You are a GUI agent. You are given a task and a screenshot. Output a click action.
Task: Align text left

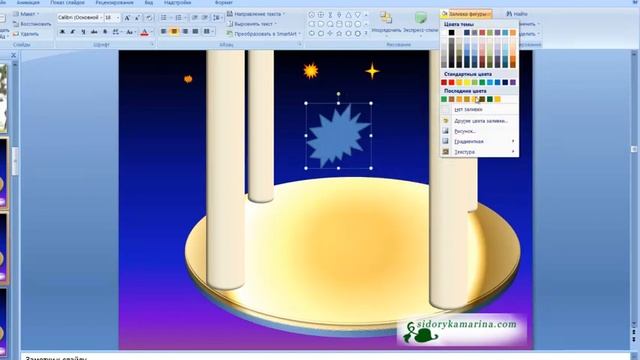tap(164, 31)
